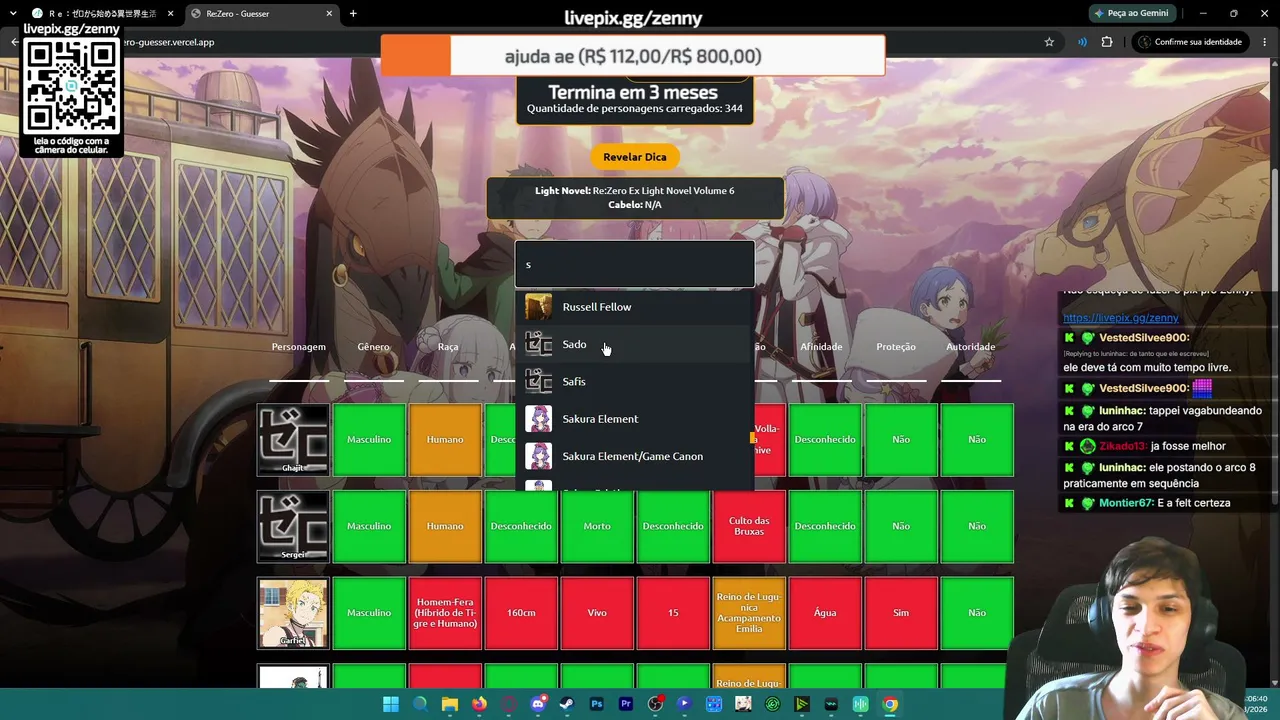Click the Ghajit character portrait

click(x=293, y=440)
